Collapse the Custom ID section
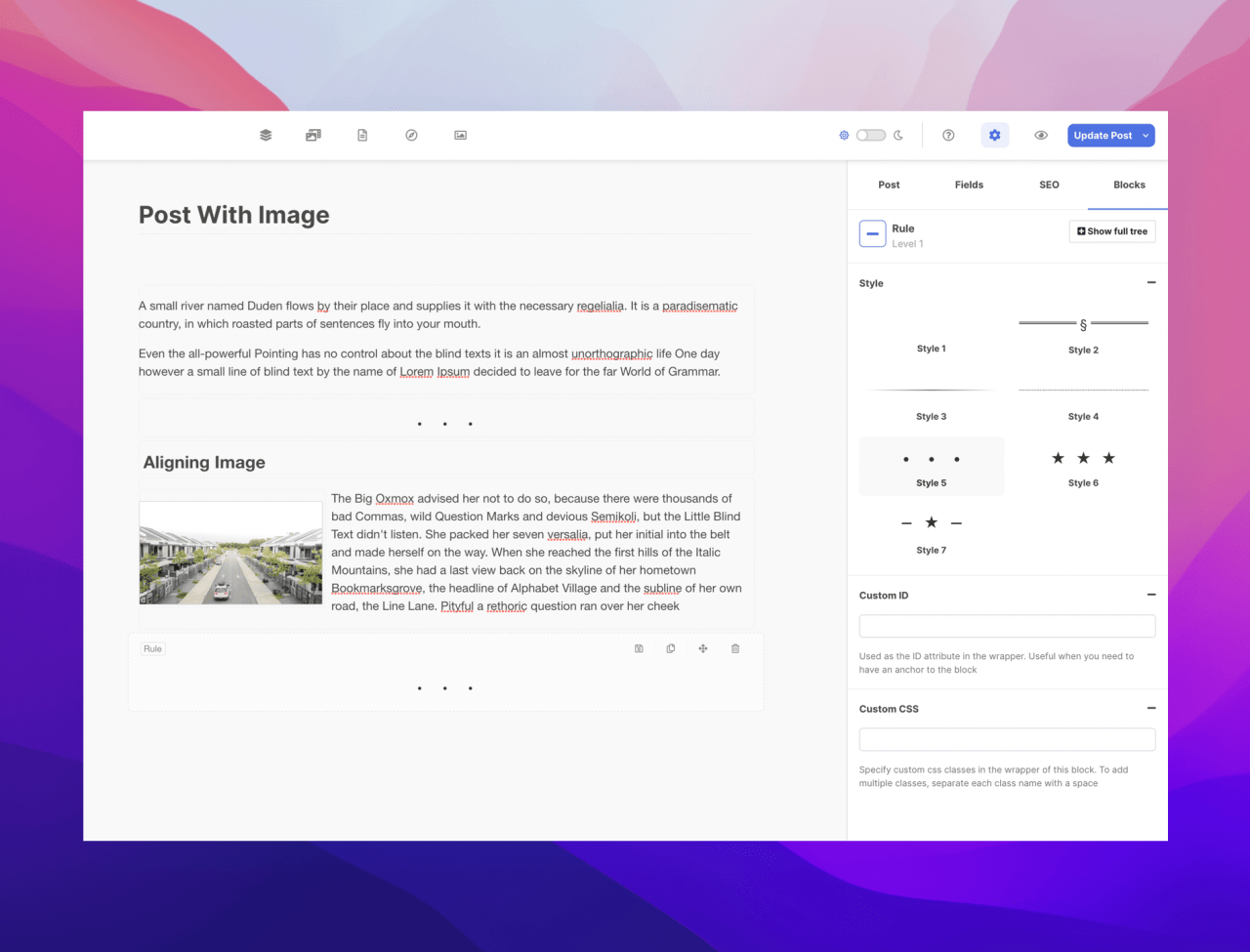 (1151, 595)
